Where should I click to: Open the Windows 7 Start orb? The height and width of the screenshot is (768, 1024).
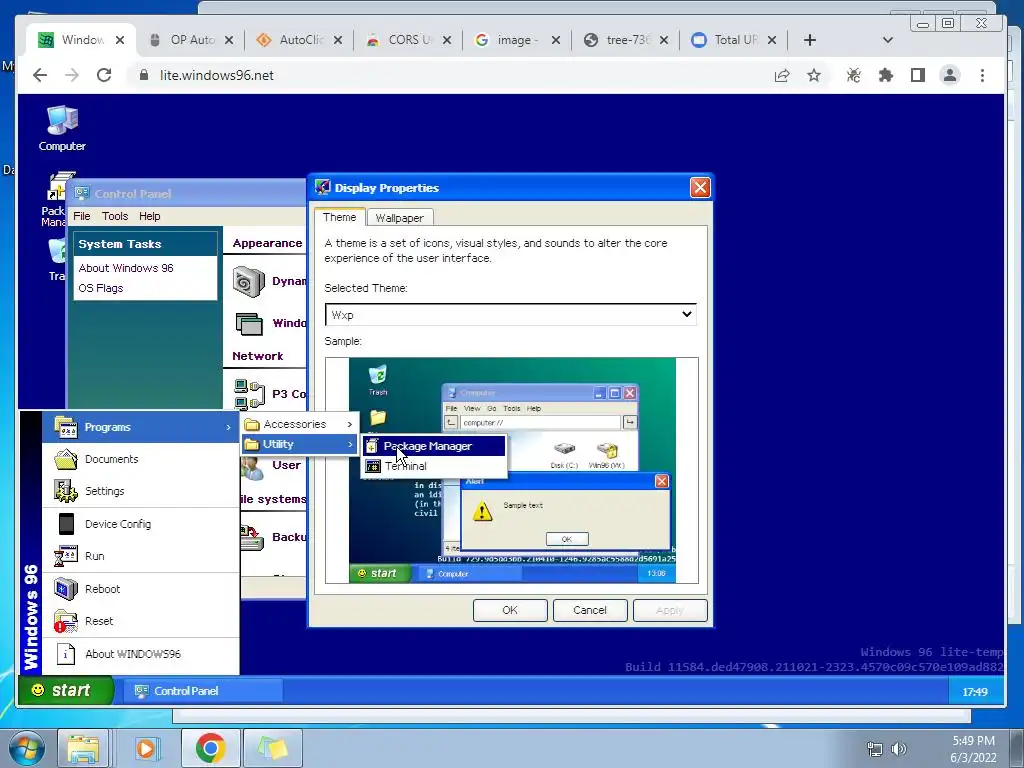tap(27, 748)
